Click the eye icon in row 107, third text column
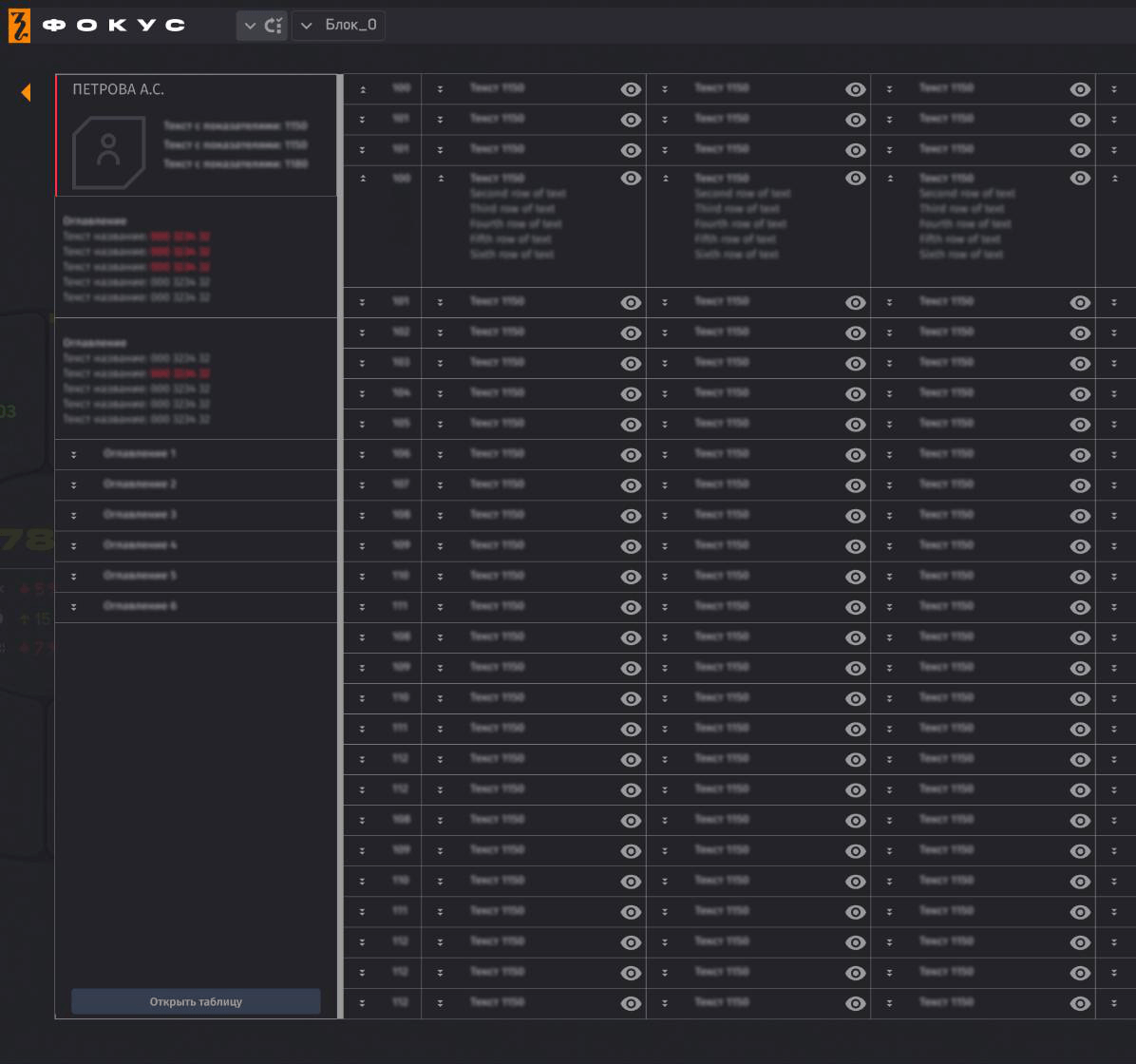 pos(1080,484)
